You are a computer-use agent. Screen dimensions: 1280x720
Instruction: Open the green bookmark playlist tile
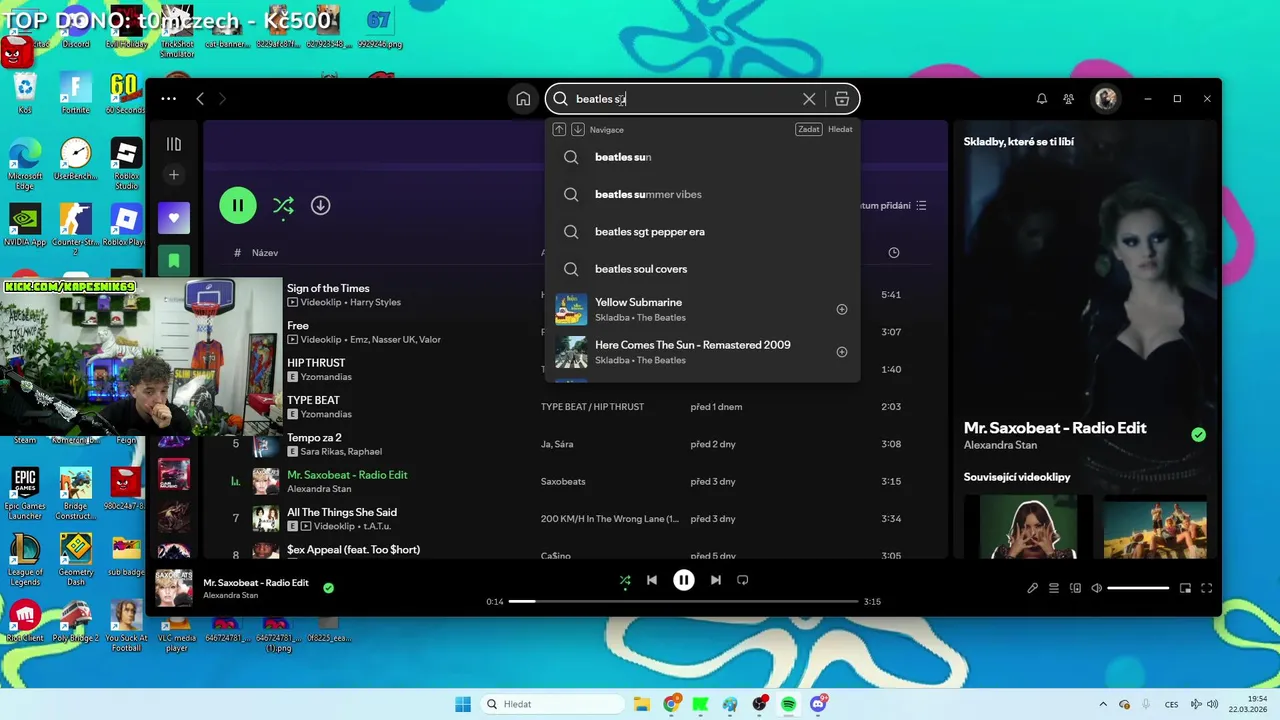pyautogui.click(x=174, y=260)
